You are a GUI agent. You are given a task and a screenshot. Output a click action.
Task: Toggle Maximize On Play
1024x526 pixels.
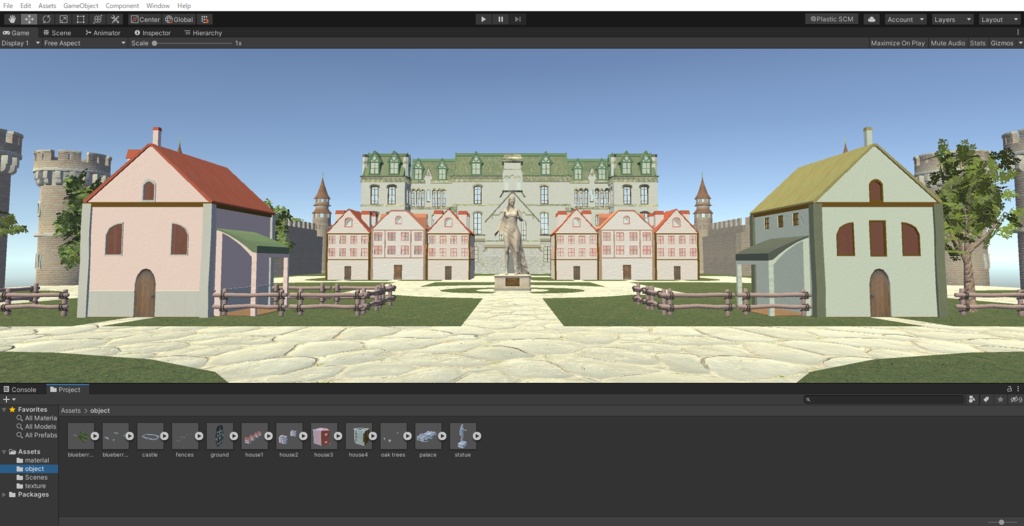click(897, 43)
